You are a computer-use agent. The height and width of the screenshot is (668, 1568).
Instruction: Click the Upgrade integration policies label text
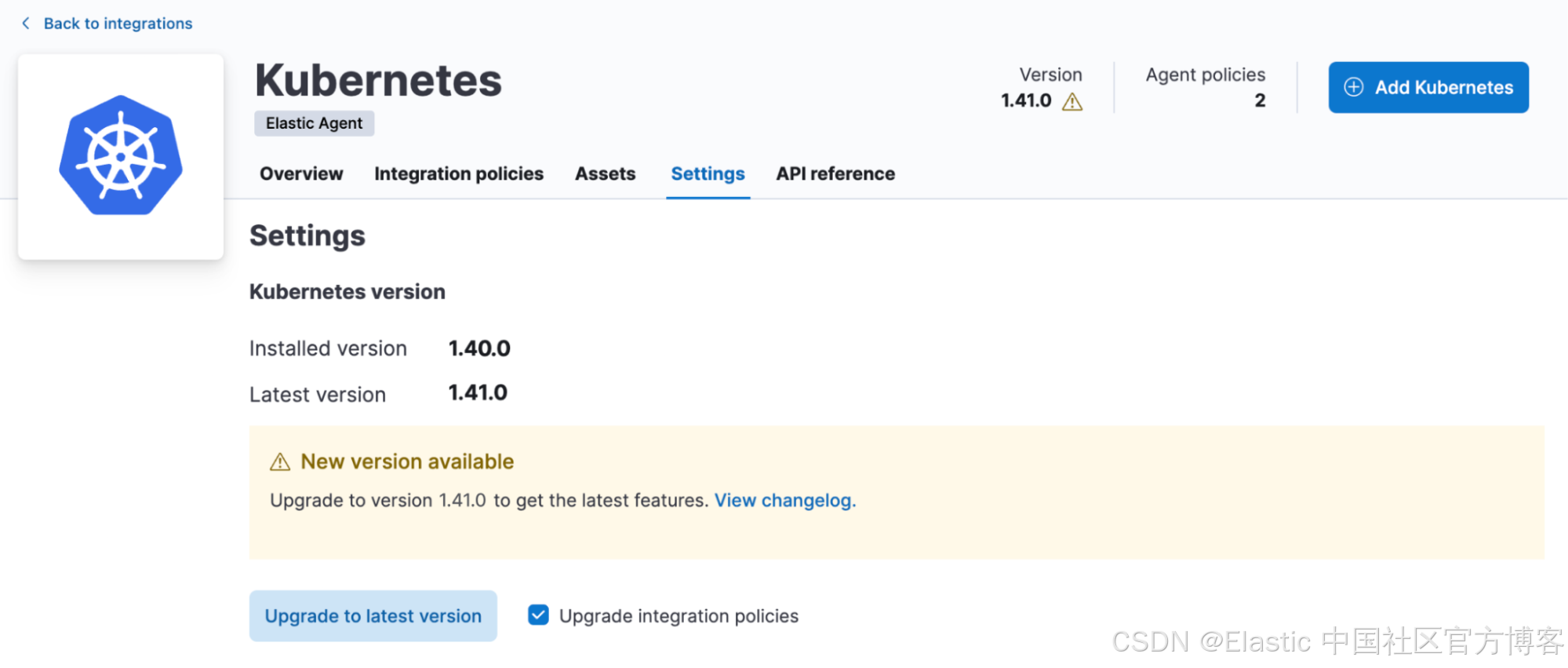678,616
